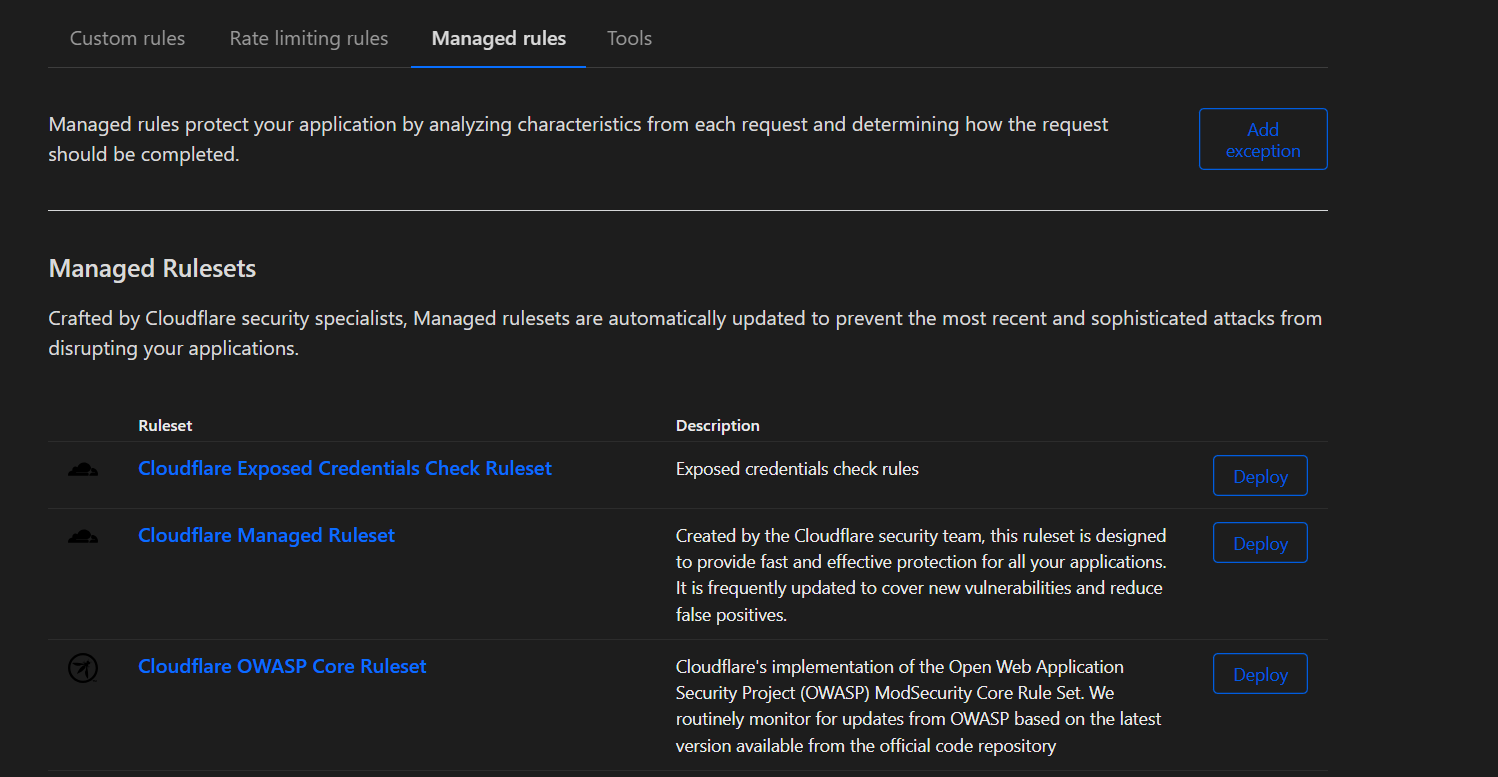This screenshot has width=1498, height=777.
Task: Switch to the Custom rules tab
Action: [x=127, y=39]
